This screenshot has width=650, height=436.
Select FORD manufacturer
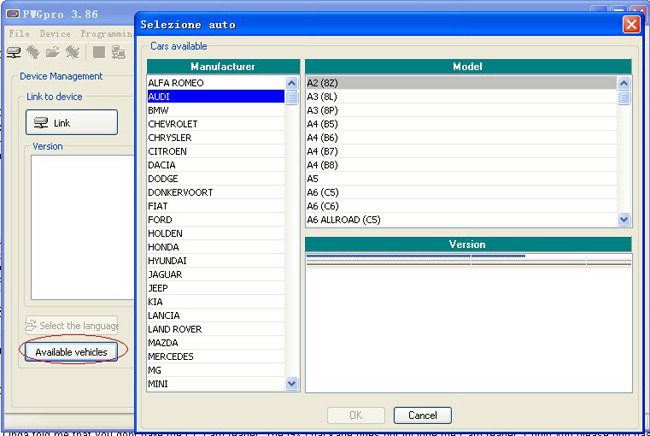pos(216,220)
